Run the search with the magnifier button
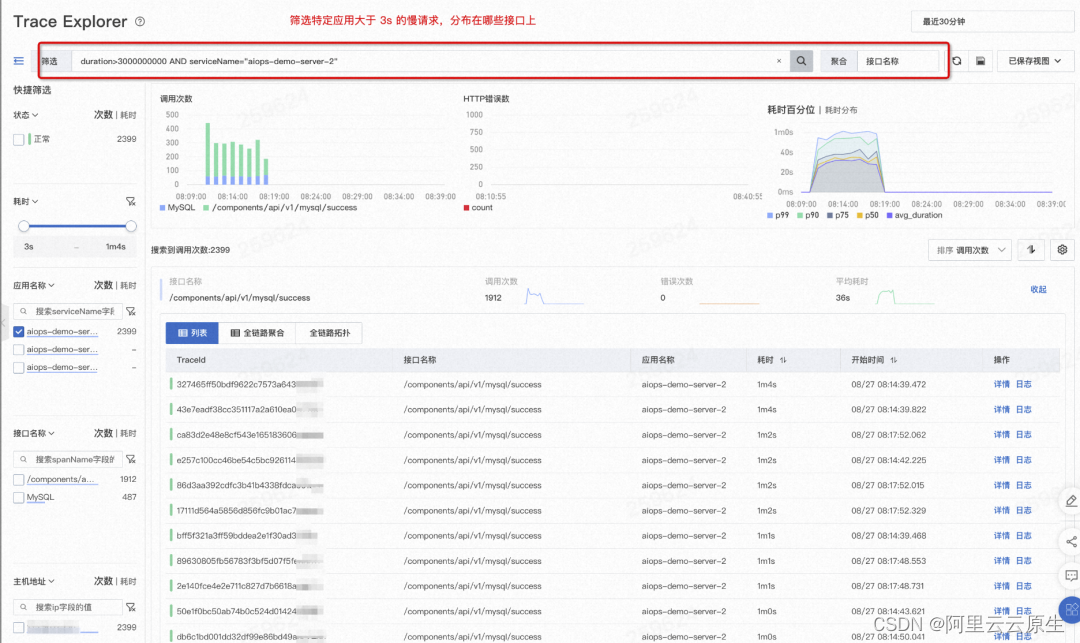Viewport: 1080px width, 643px height. pos(801,61)
